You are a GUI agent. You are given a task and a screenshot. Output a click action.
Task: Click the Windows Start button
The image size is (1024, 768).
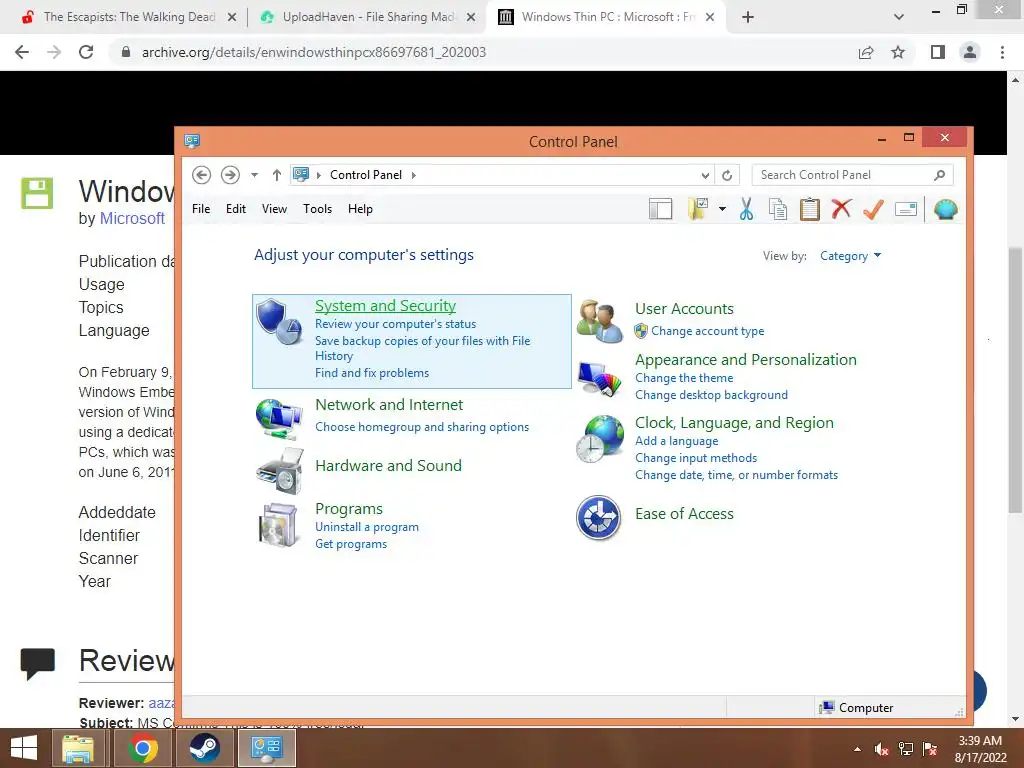tap(24, 748)
